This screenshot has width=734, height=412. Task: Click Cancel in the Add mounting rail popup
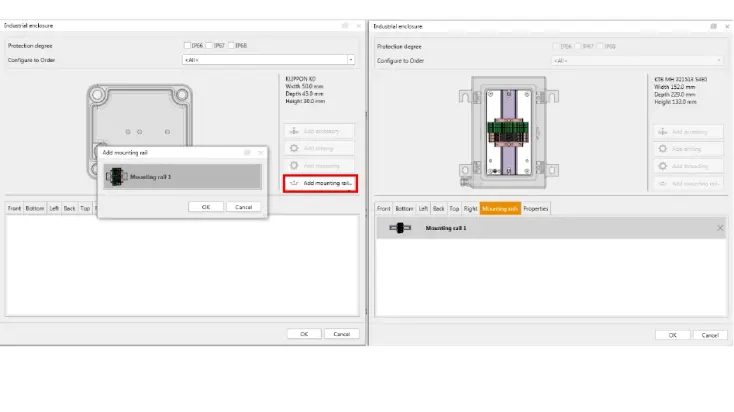[243, 207]
